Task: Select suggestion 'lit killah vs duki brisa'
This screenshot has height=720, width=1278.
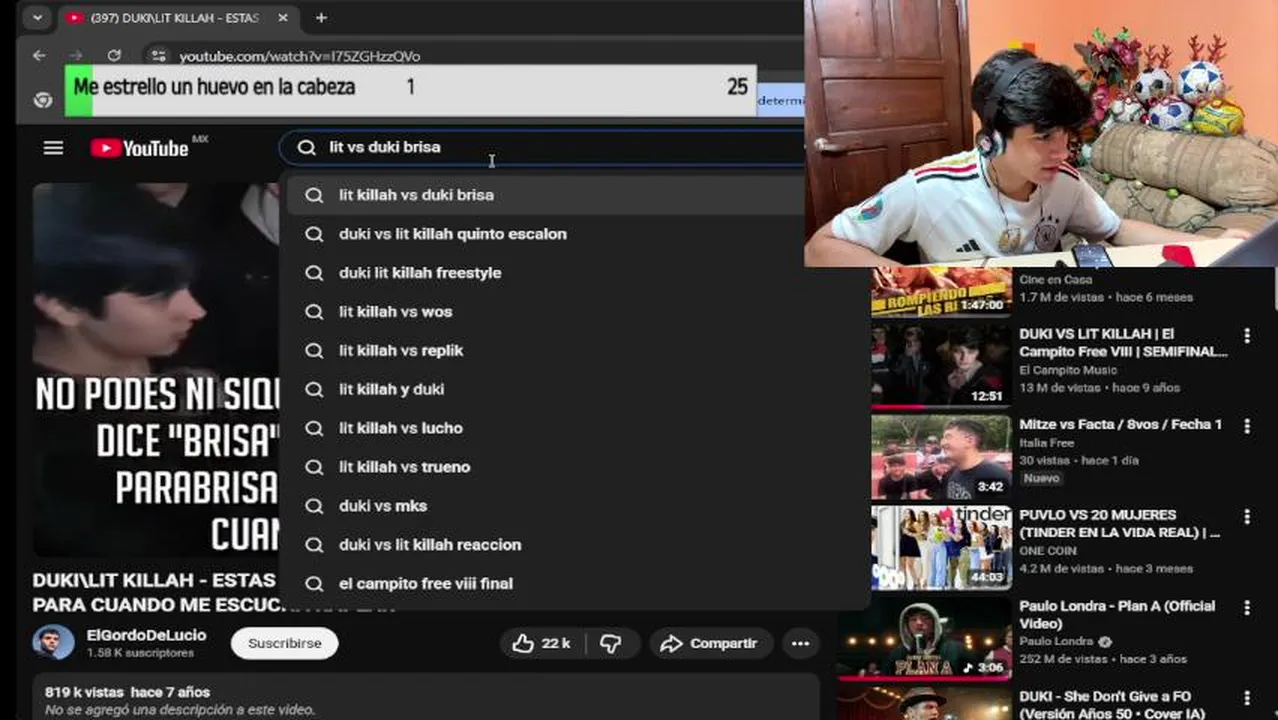Action: [x=545, y=195]
